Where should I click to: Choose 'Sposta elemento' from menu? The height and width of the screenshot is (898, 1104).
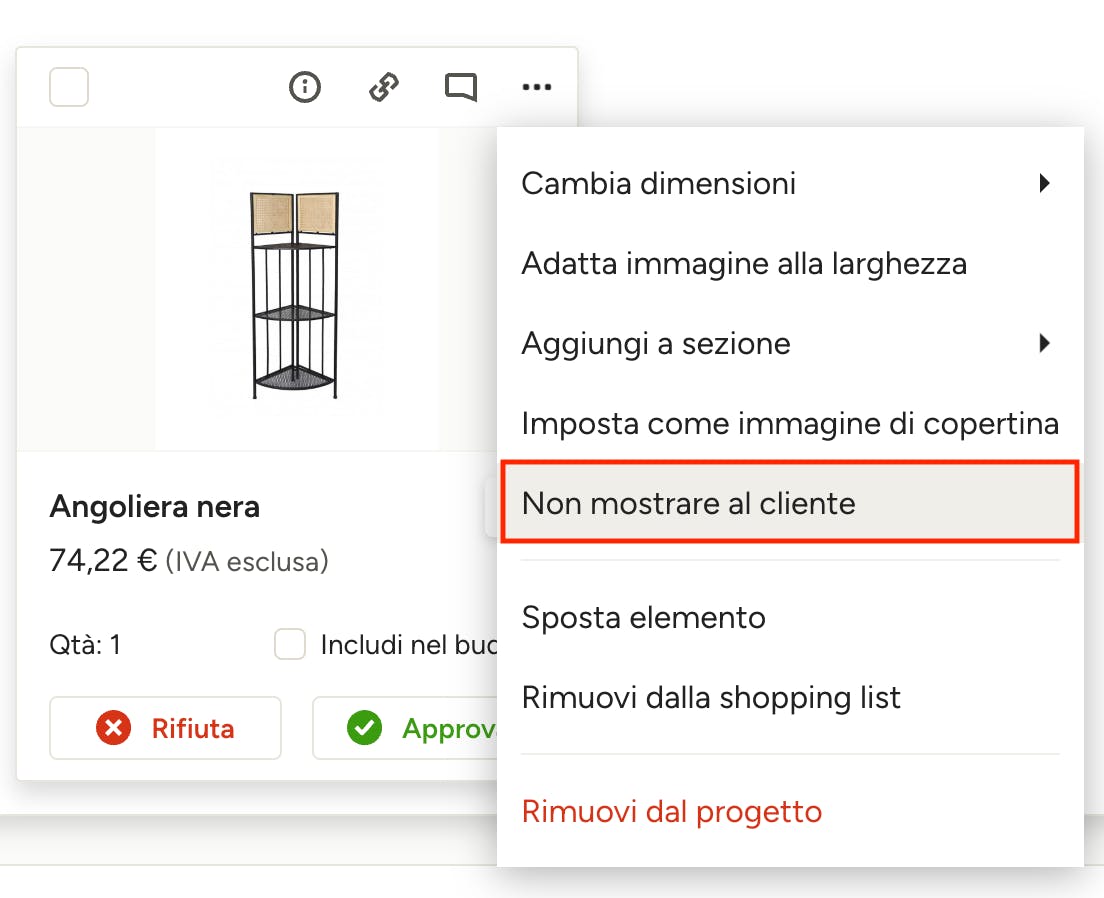click(644, 617)
